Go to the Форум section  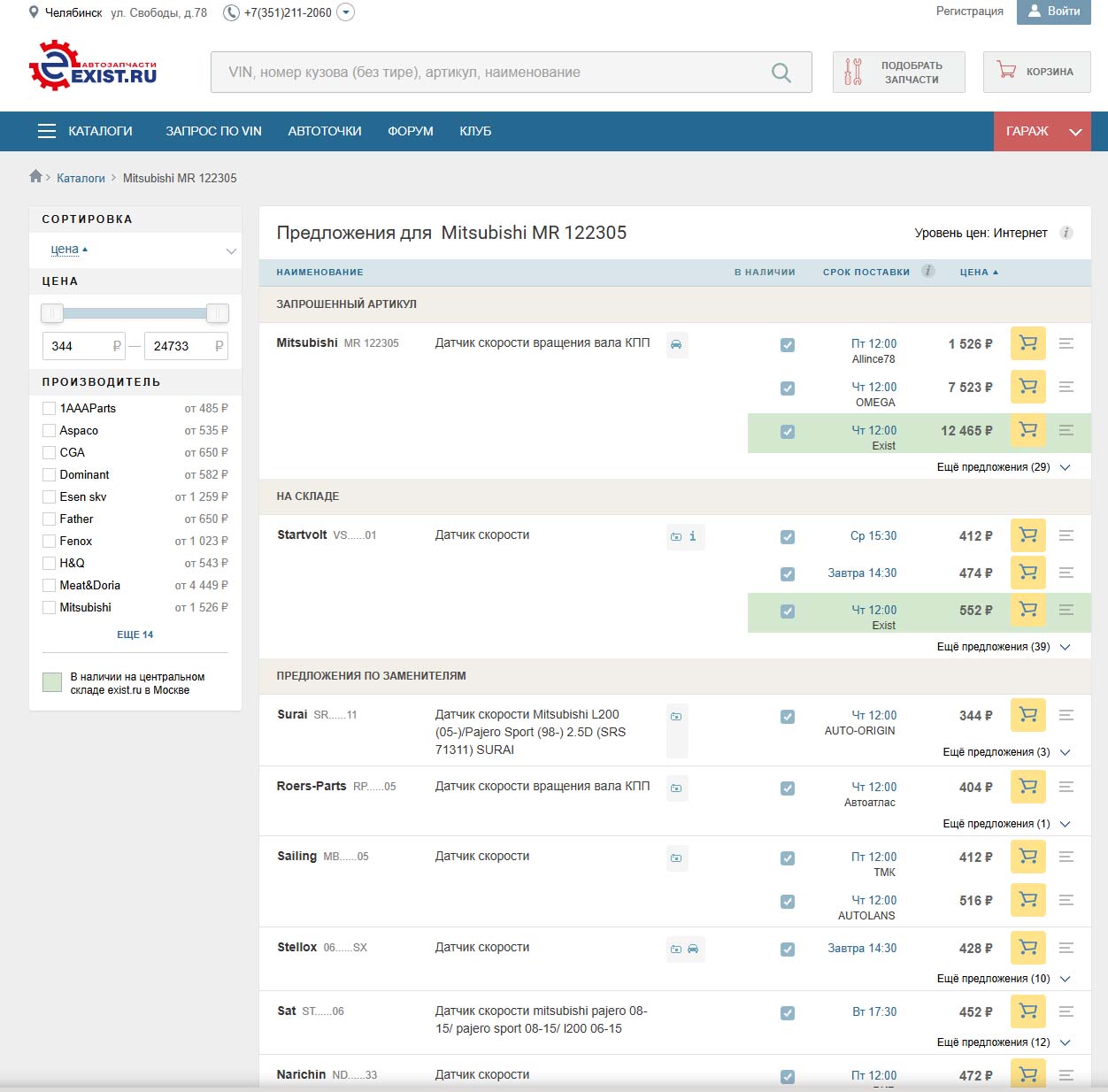pyautogui.click(x=410, y=131)
